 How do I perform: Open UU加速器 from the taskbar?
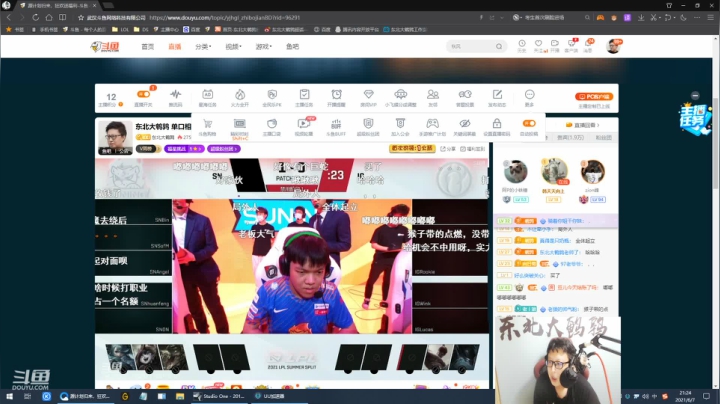[271, 396]
